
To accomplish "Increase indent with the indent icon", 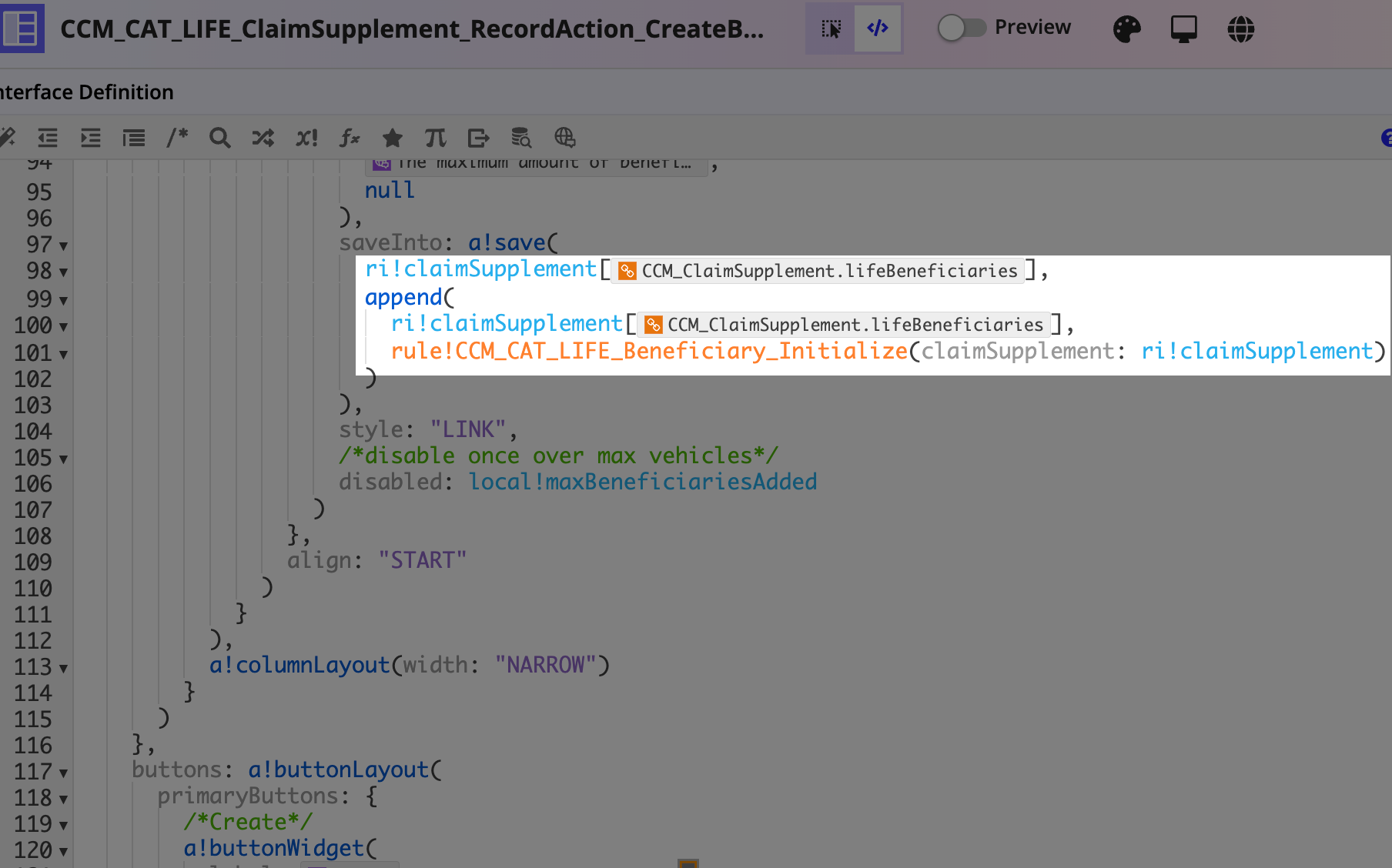I will (x=91, y=138).
